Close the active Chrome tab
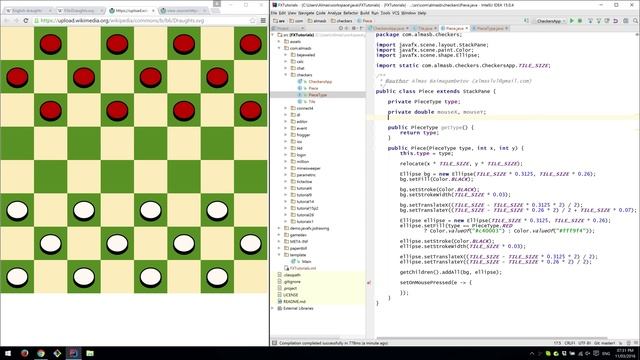The height and width of the screenshot is (360, 640). pos(153,10)
